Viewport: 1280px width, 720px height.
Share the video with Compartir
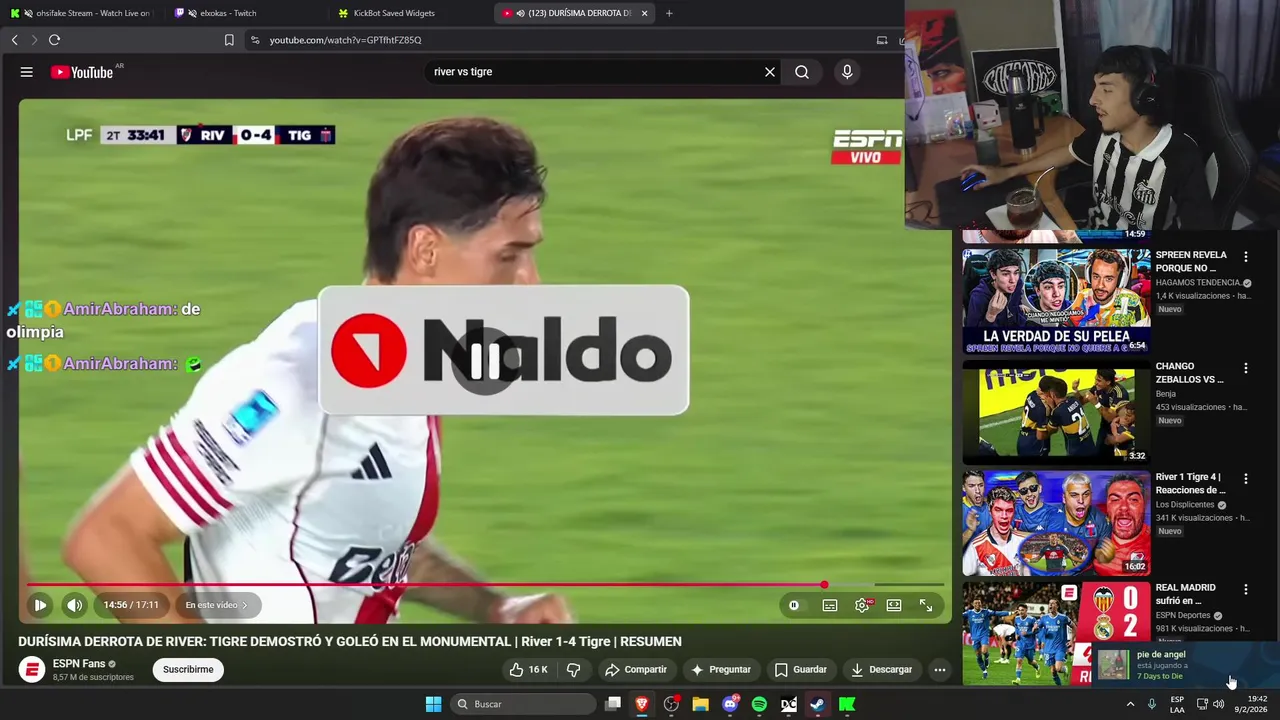tap(636, 669)
